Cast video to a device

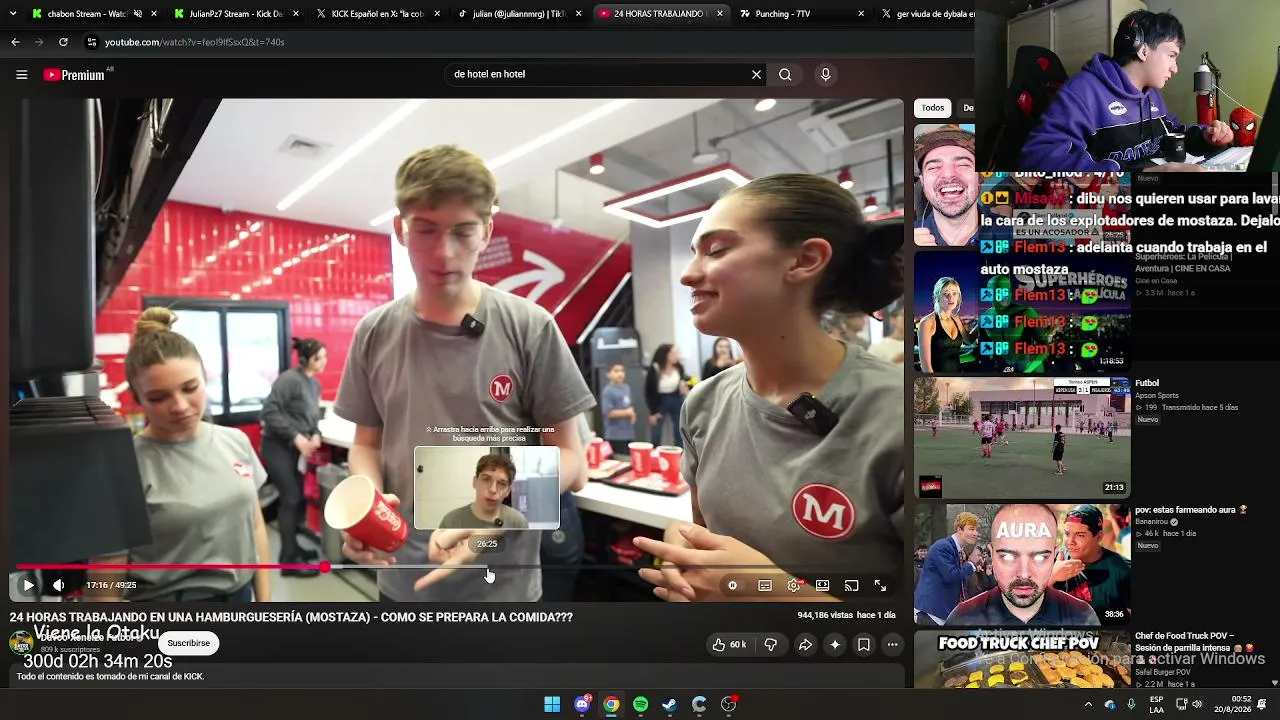click(x=851, y=585)
